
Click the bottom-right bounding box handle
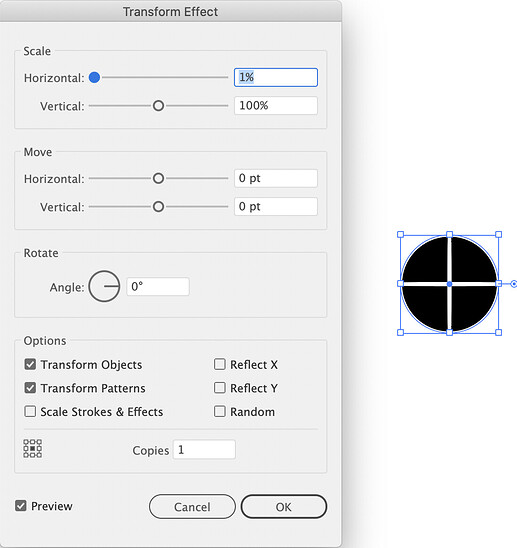(499, 332)
